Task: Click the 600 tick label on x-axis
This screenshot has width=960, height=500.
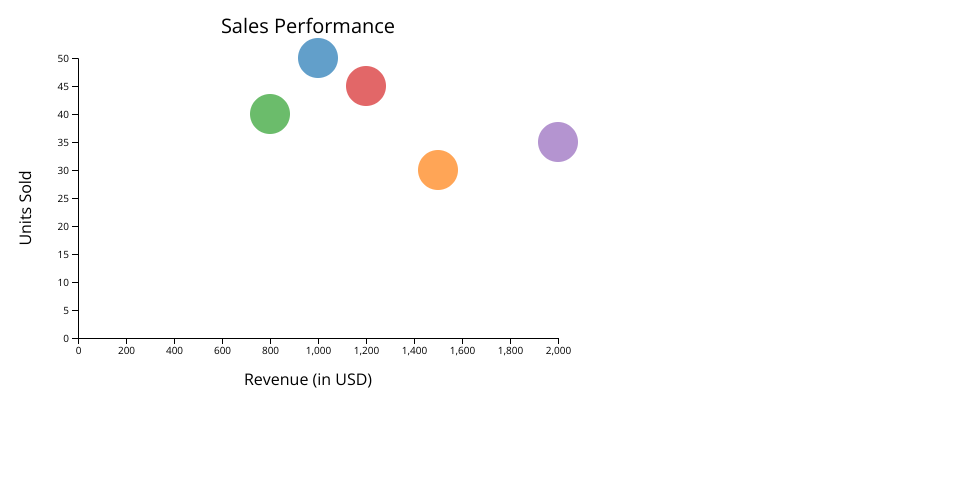Action: pyautogui.click(x=222, y=351)
